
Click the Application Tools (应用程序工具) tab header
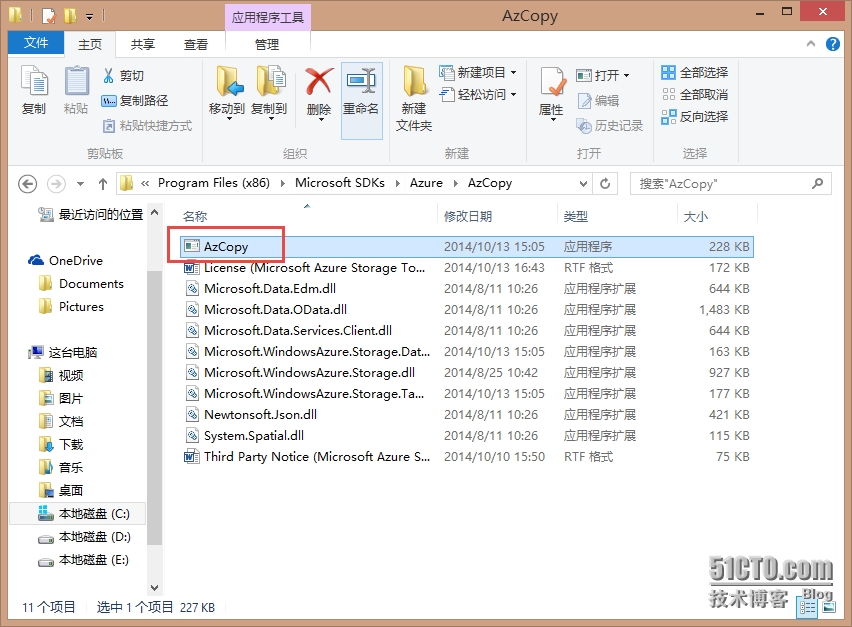(x=267, y=17)
